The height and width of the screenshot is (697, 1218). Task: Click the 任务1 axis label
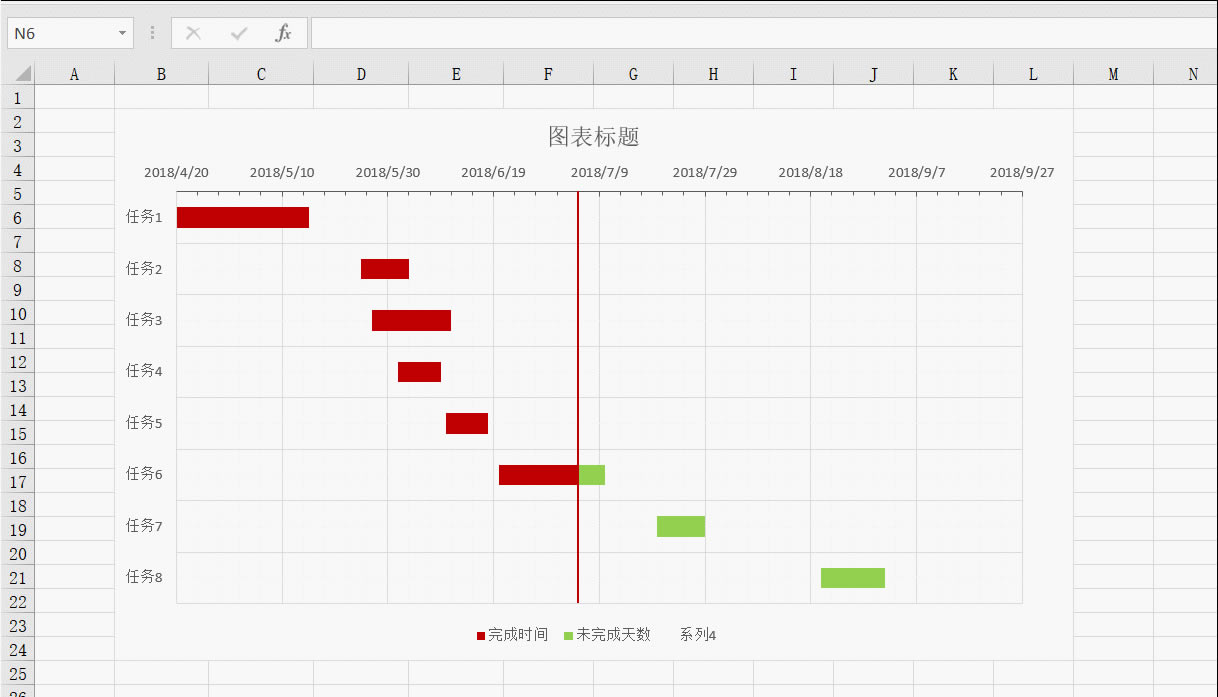[144, 217]
